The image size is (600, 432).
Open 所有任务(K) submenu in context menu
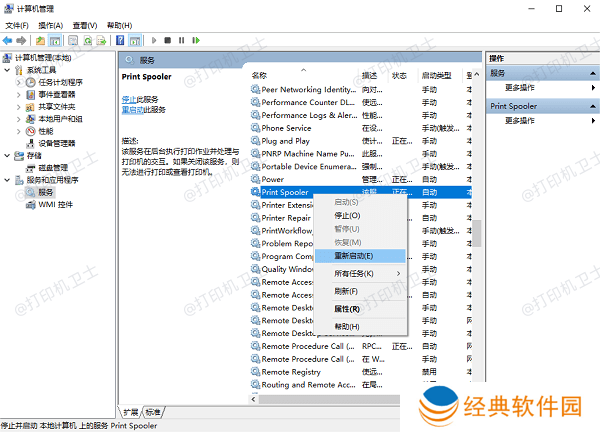click(355, 273)
